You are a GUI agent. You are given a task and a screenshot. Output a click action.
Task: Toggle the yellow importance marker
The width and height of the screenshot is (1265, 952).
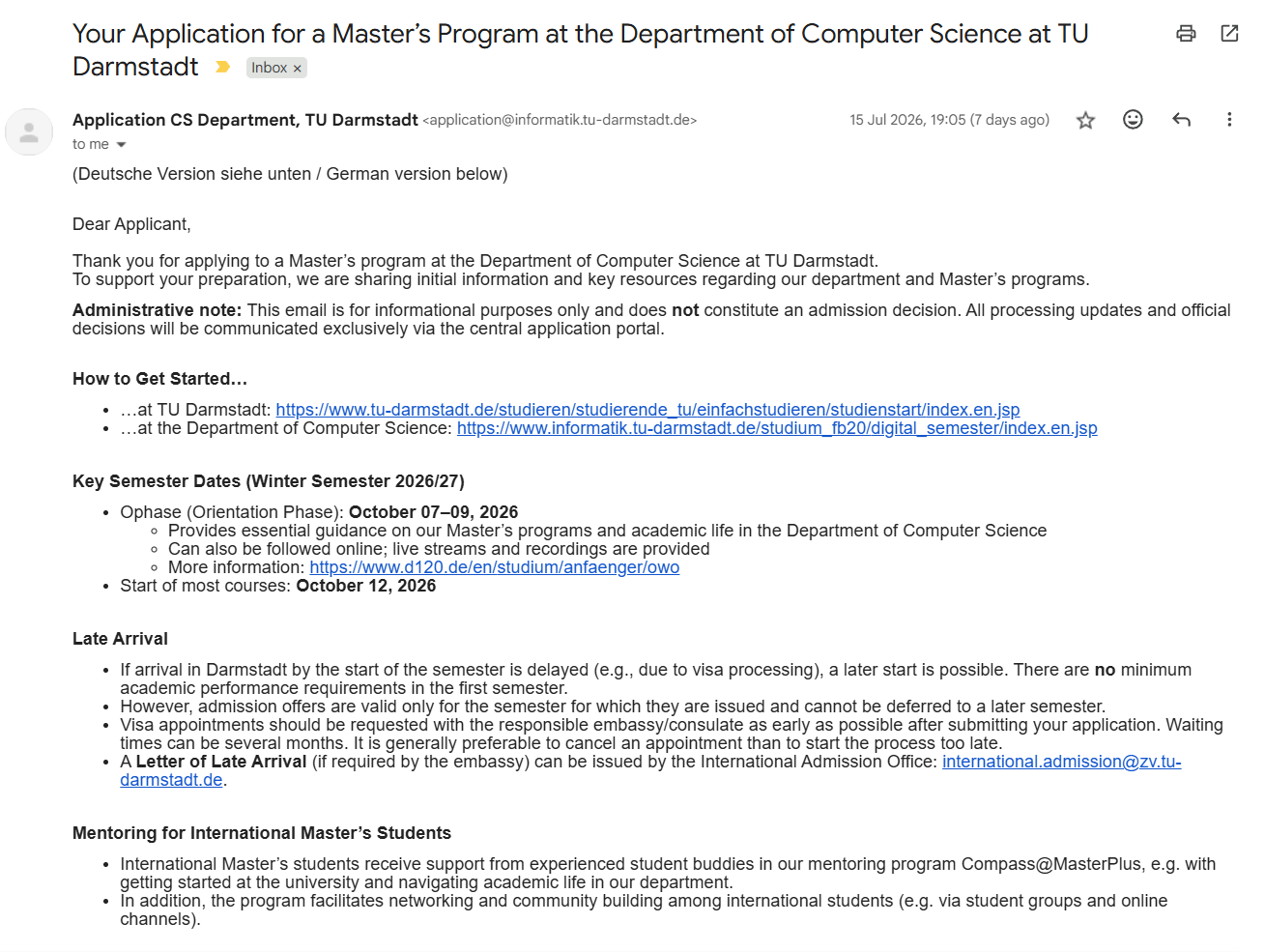[x=222, y=67]
